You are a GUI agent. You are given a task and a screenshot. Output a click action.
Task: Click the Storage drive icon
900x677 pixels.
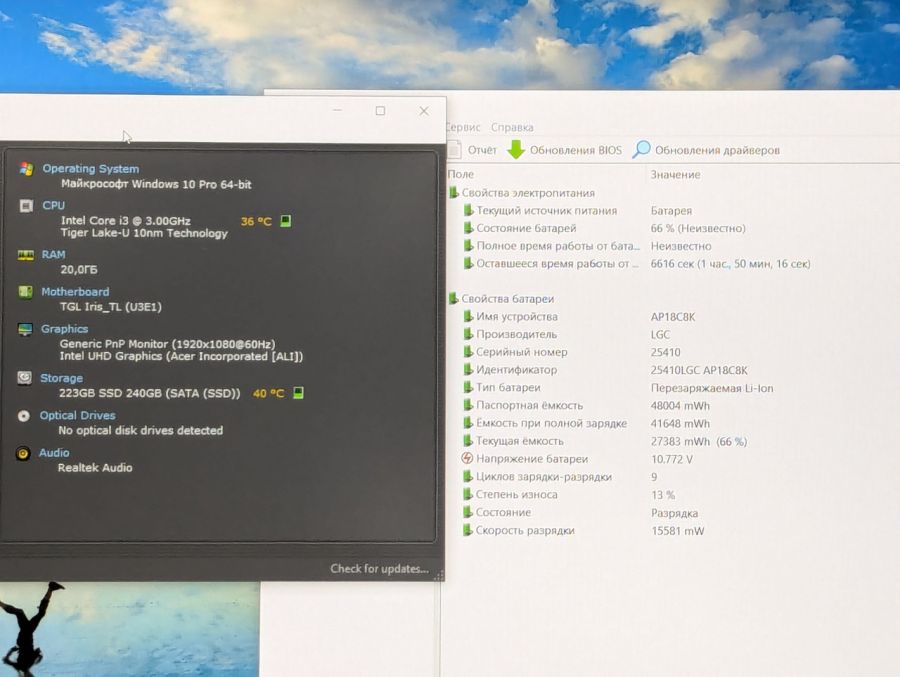click(x=24, y=378)
